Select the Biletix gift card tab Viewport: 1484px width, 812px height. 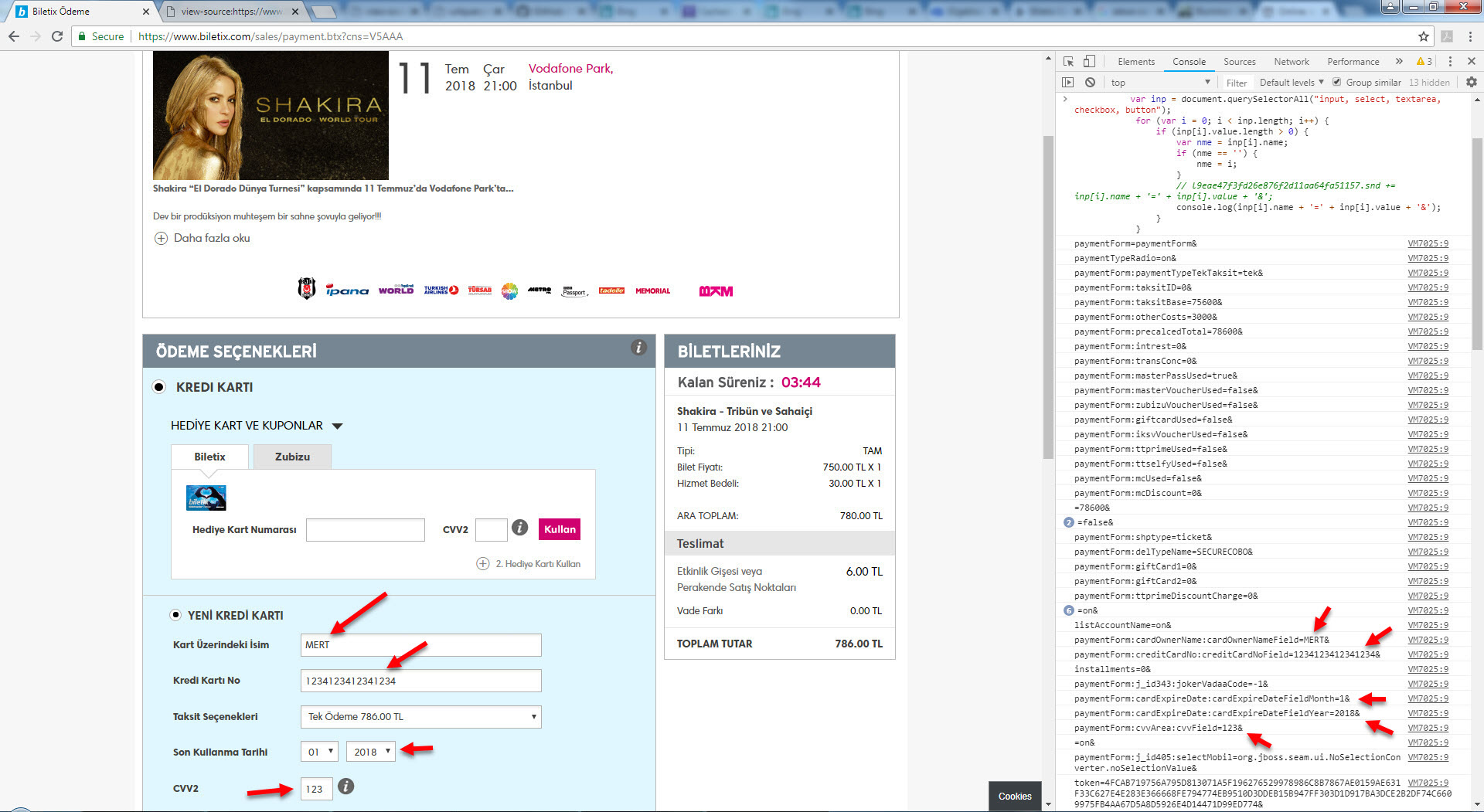point(209,457)
